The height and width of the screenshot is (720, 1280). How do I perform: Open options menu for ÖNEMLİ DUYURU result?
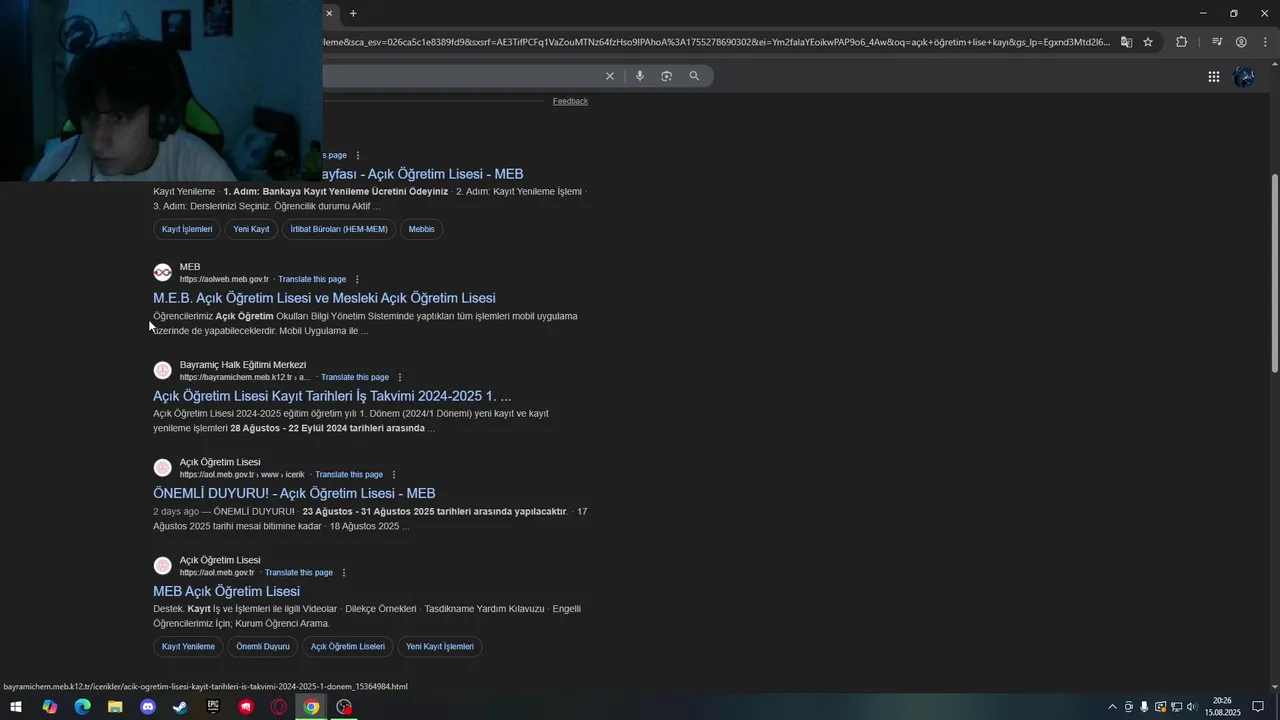[x=394, y=474]
